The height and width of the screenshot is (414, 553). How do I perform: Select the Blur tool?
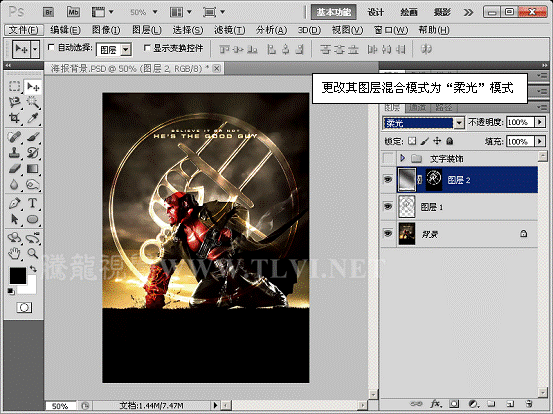(x=14, y=184)
